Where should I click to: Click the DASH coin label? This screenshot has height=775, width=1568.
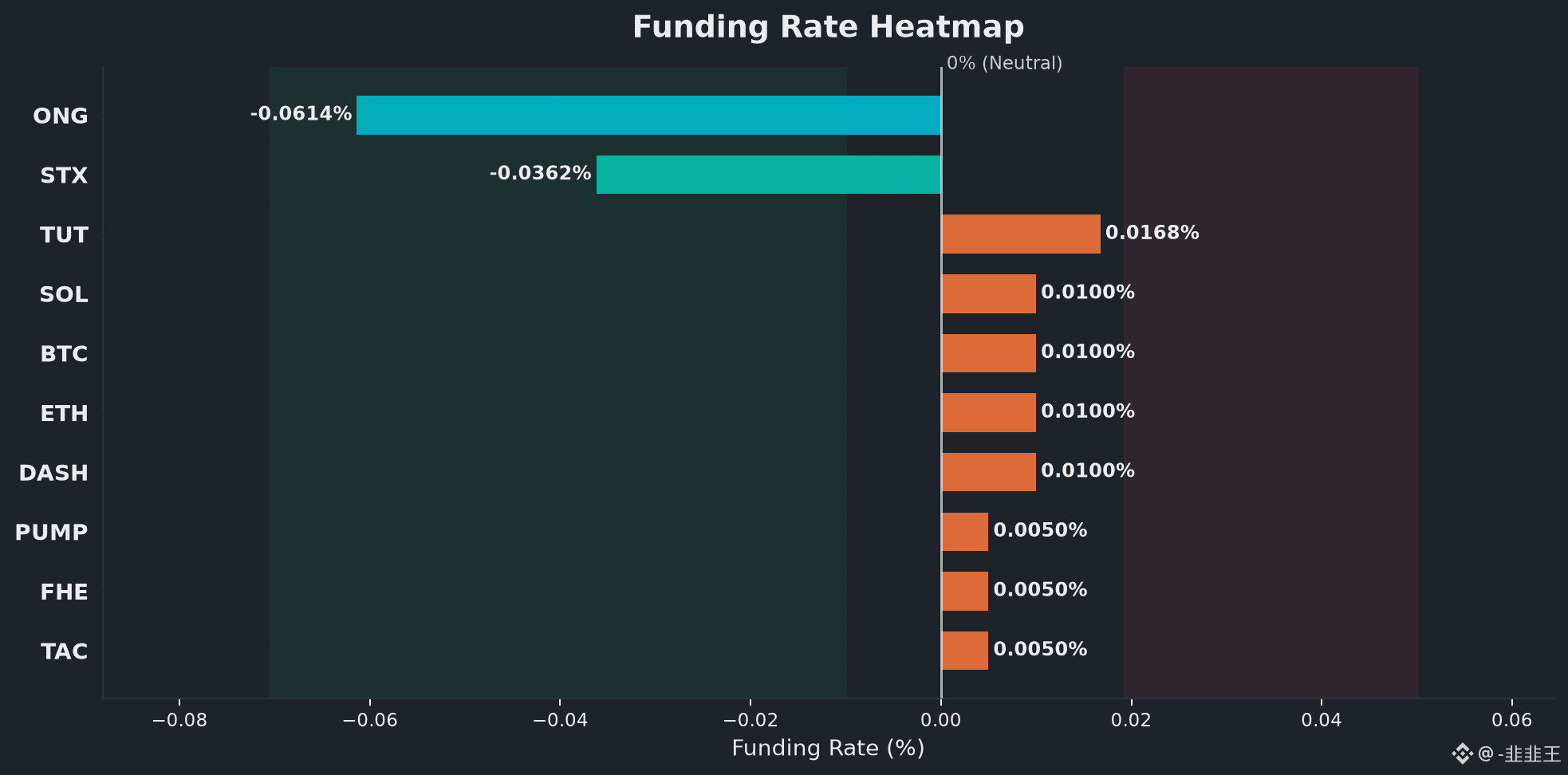tap(53, 473)
